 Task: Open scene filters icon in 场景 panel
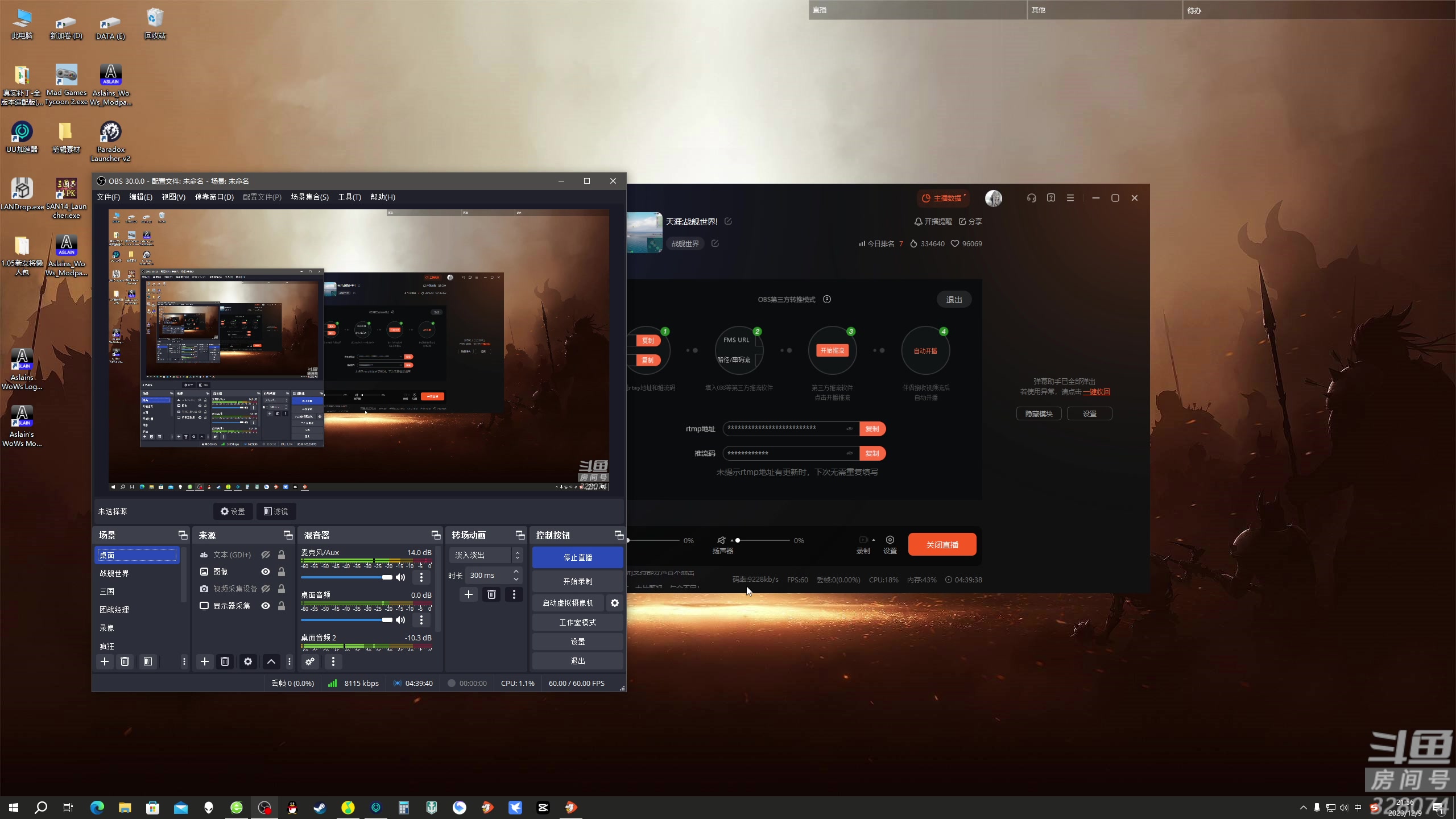click(148, 661)
